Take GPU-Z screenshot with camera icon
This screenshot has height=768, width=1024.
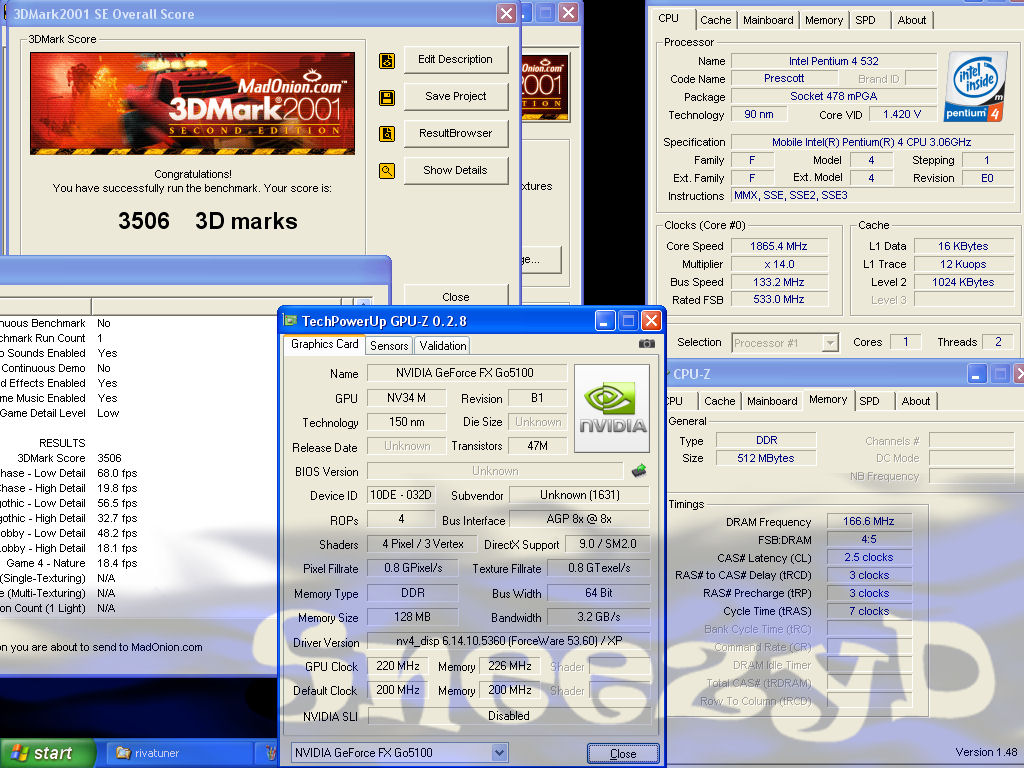pos(647,344)
